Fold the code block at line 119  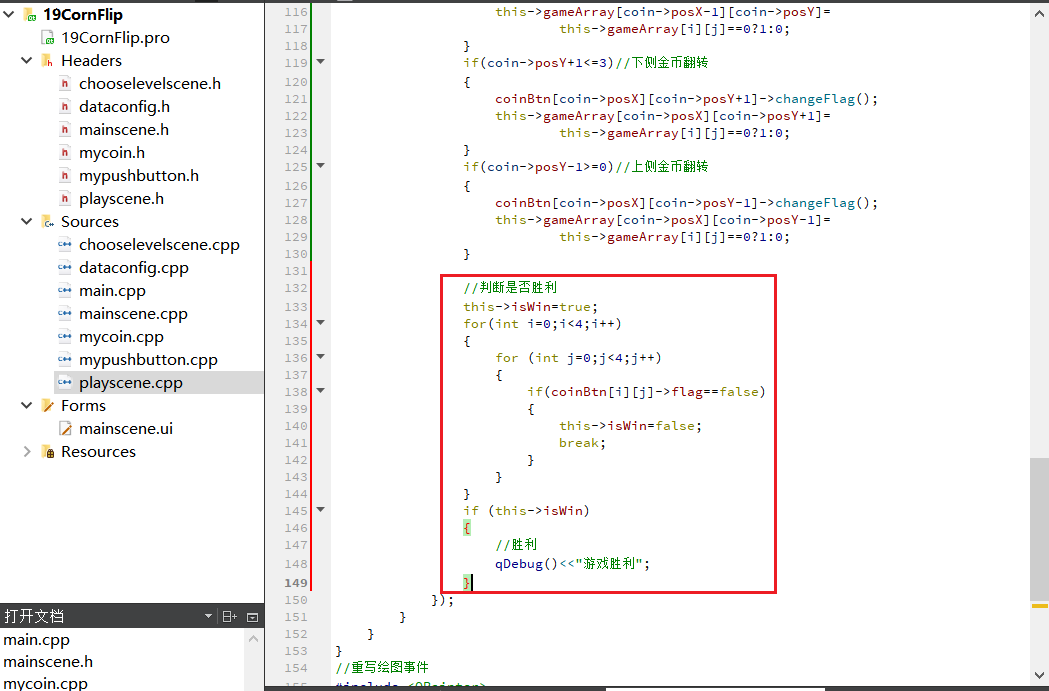pyautogui.click(x=320, y=62)
